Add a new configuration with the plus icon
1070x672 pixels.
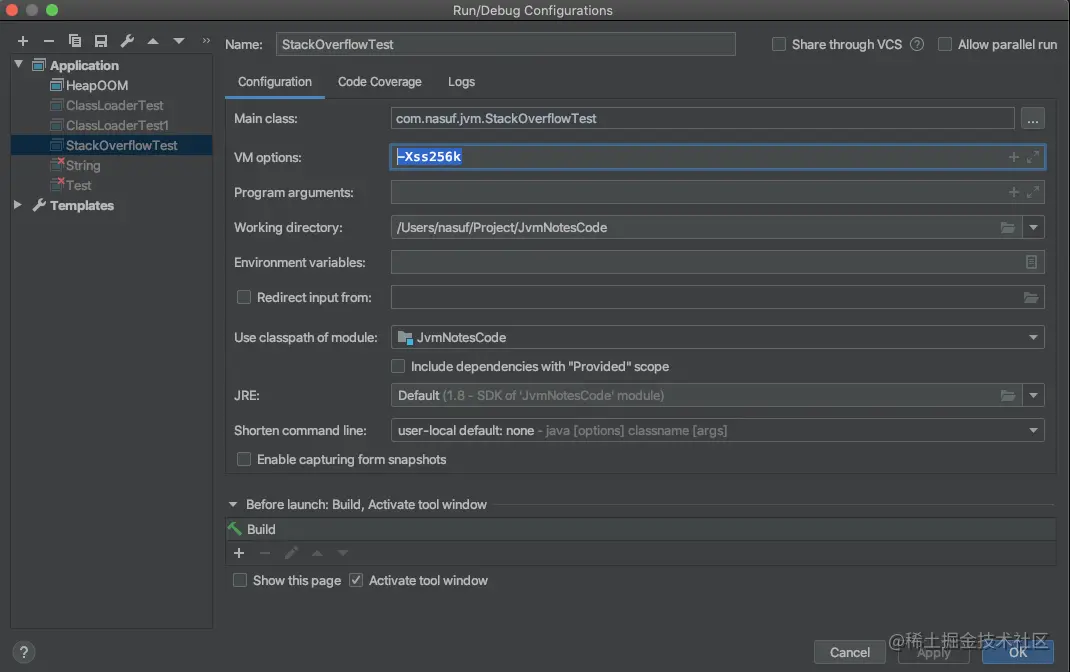tap(23, 41)
